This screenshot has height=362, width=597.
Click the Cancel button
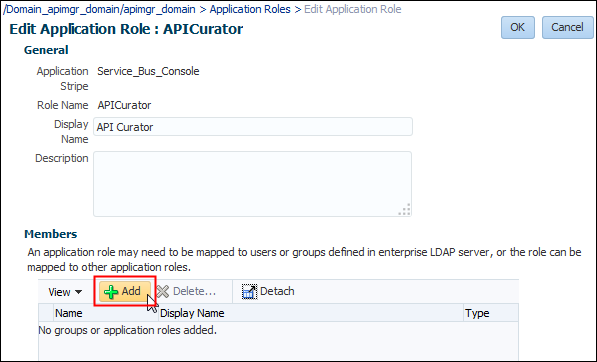(x=567, y=27)
